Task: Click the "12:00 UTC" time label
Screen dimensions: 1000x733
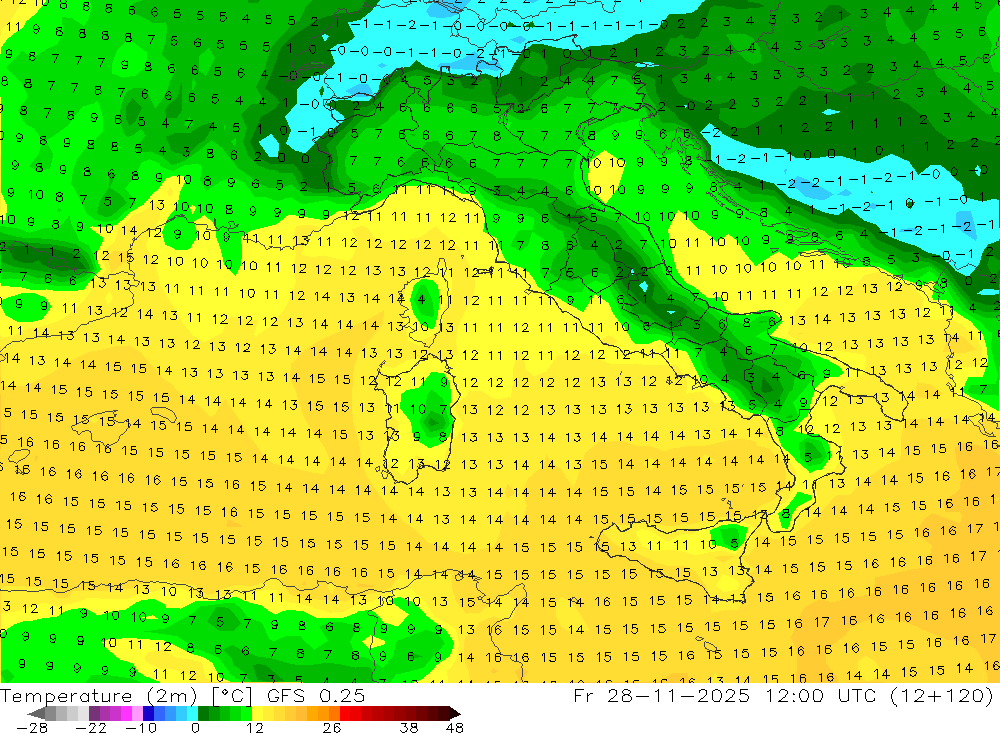Action: pyautogui.click(x=819, y=695)
